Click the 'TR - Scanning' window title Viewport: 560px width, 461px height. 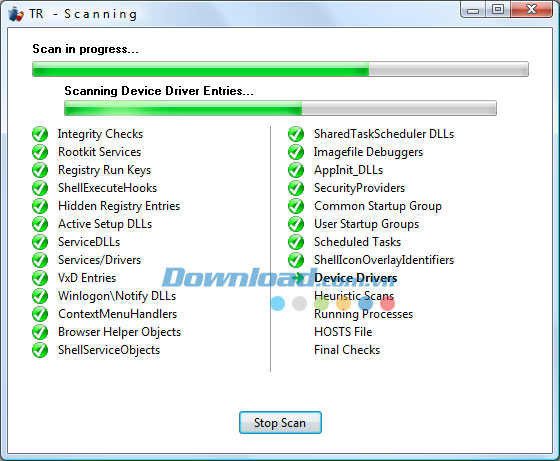pyautogui.click(x=83, y=14)
